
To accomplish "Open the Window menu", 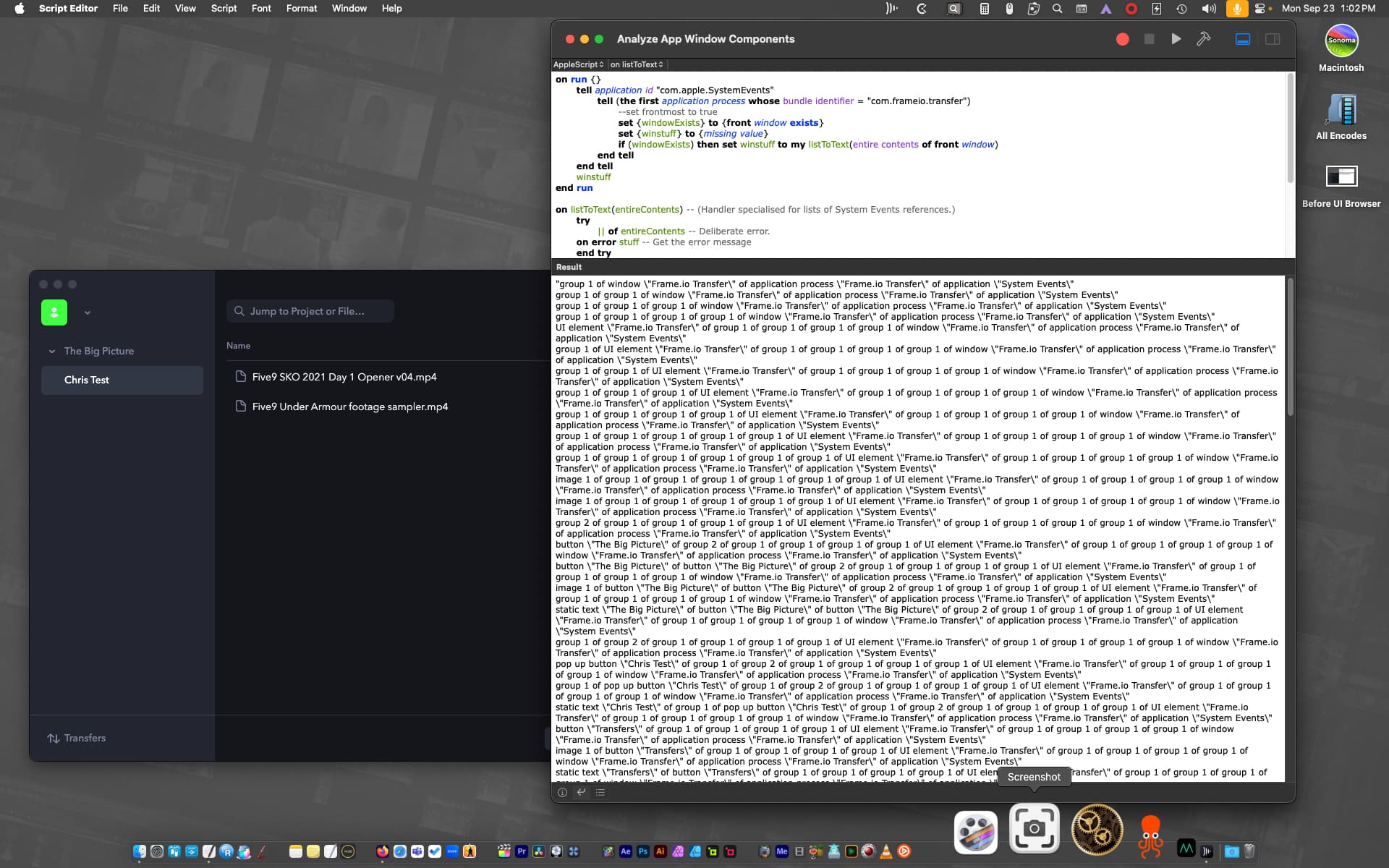I will pos(349,8).
